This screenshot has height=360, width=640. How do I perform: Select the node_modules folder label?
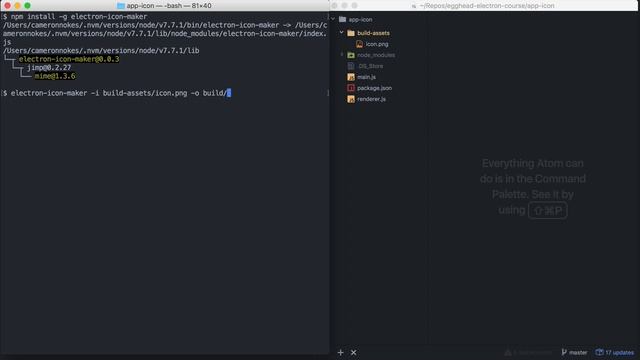pos(376,55)
